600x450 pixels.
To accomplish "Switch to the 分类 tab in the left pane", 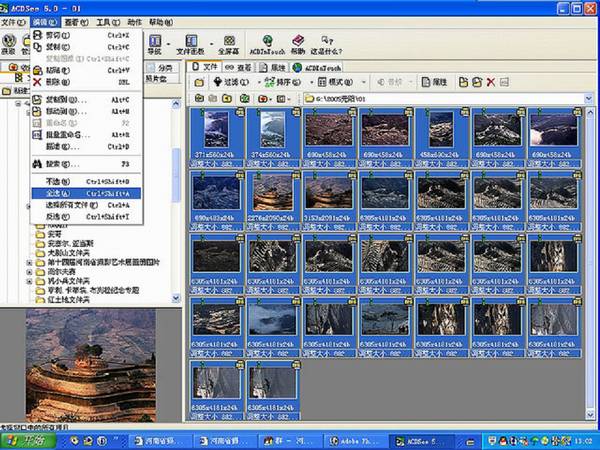I will click(x=160, y=68).
